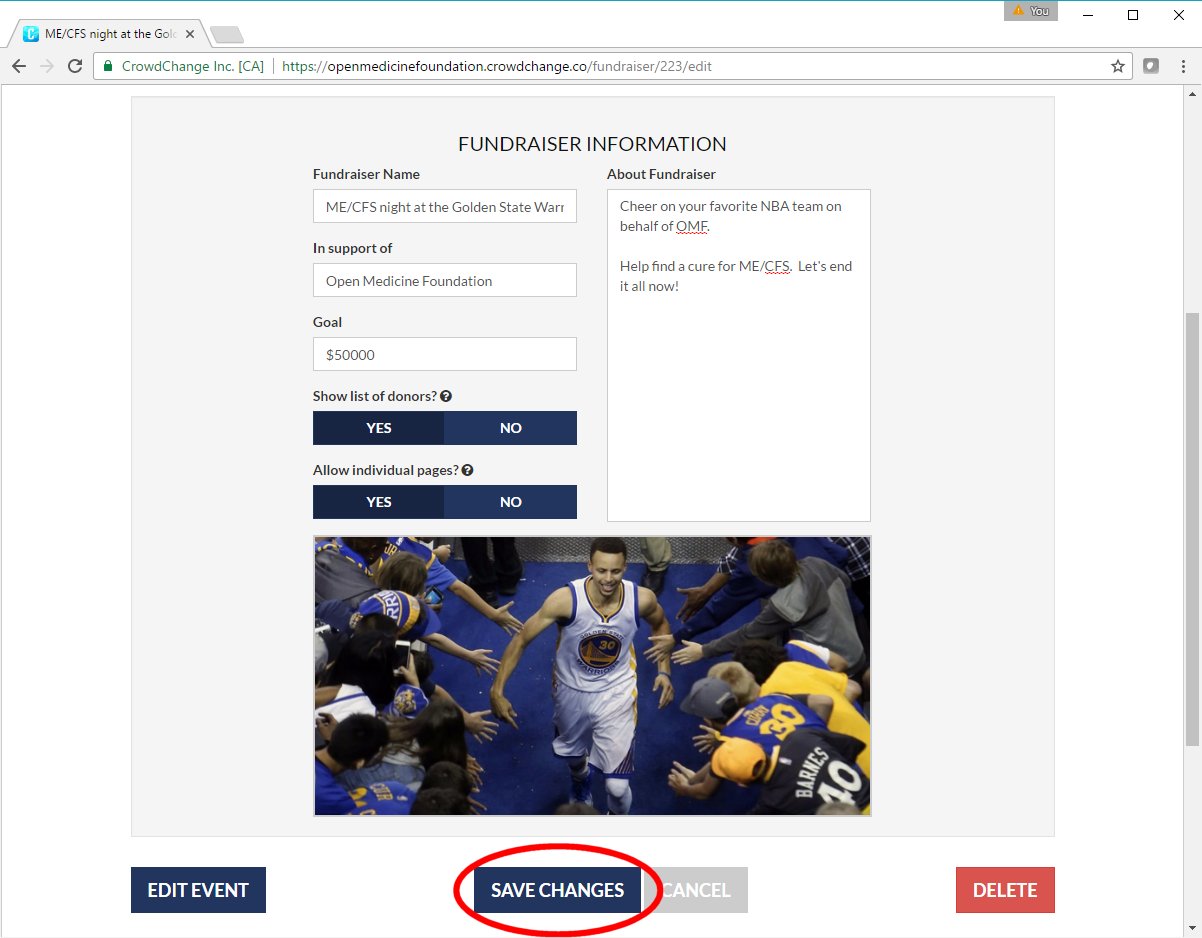This screenshot has width=1202, height=938.
Task: Click the CrowdChange favicon on the browser tab
Action: click(x=31, y=34)
